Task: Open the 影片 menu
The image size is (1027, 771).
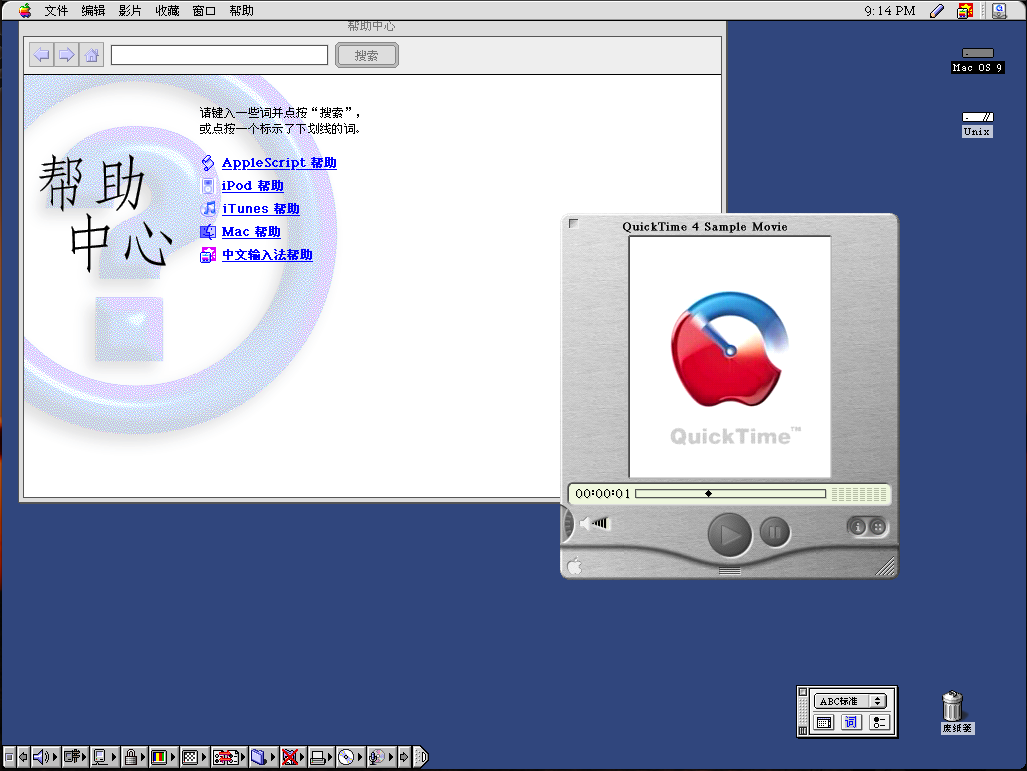Action: pyautogui.click(x=130, y=10)
